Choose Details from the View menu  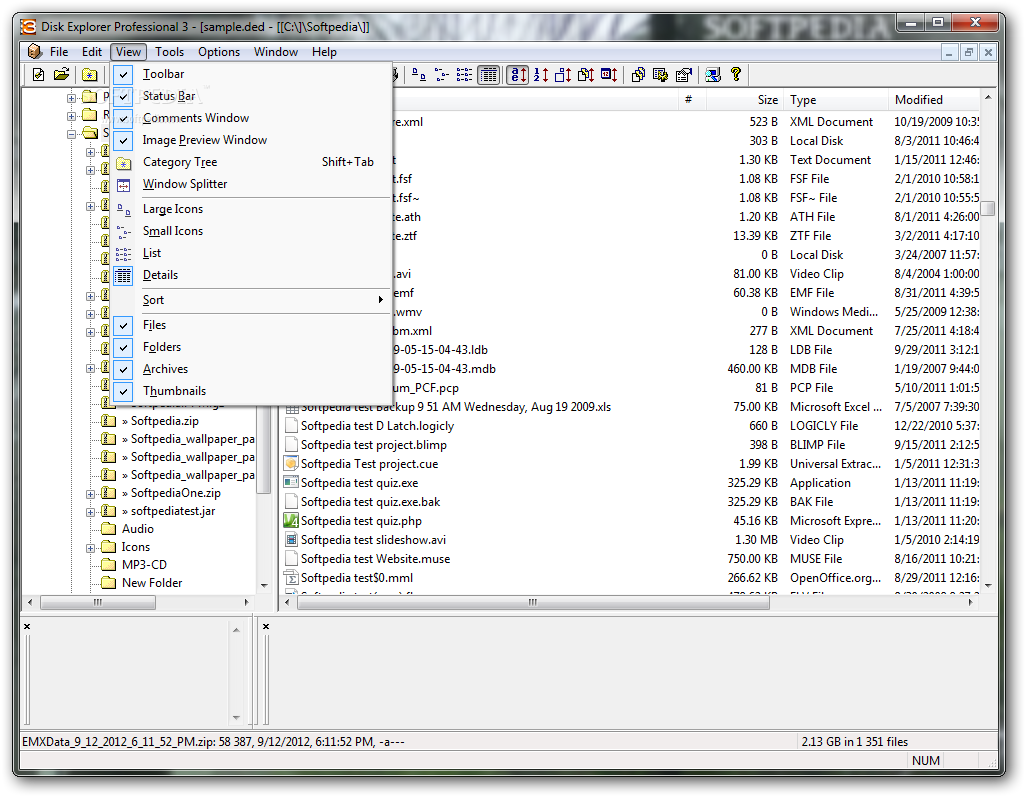252,275
